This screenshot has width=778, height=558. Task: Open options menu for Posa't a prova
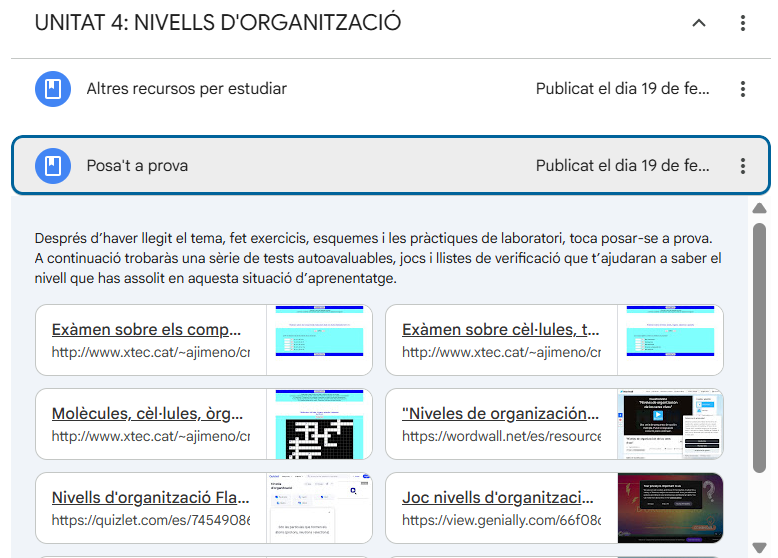point(742,166)
